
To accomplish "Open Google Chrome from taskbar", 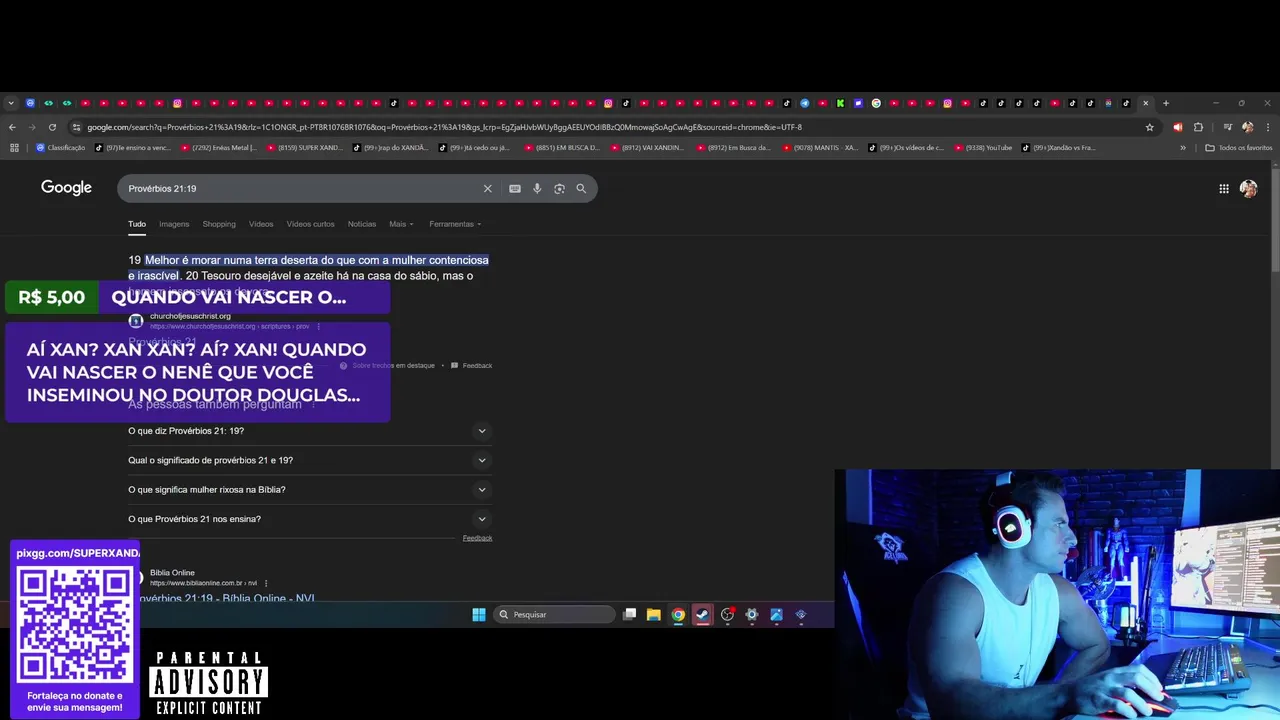I will [x=678, y=615].
